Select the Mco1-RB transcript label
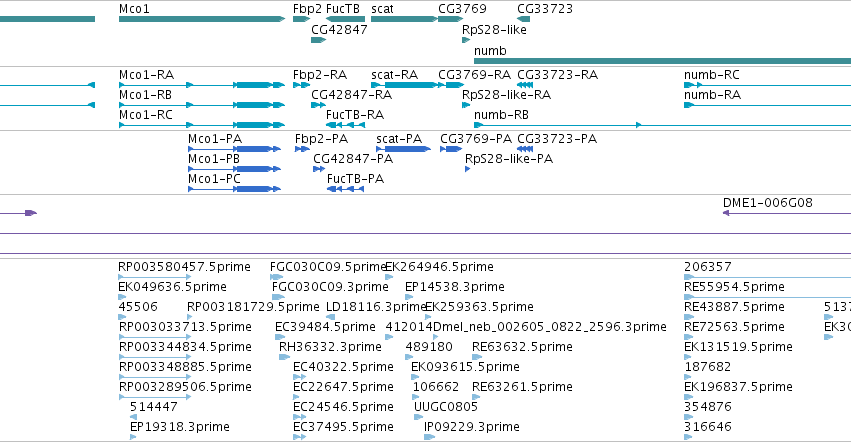The height and width of the screenshot is (442, 851). (145, 94)
